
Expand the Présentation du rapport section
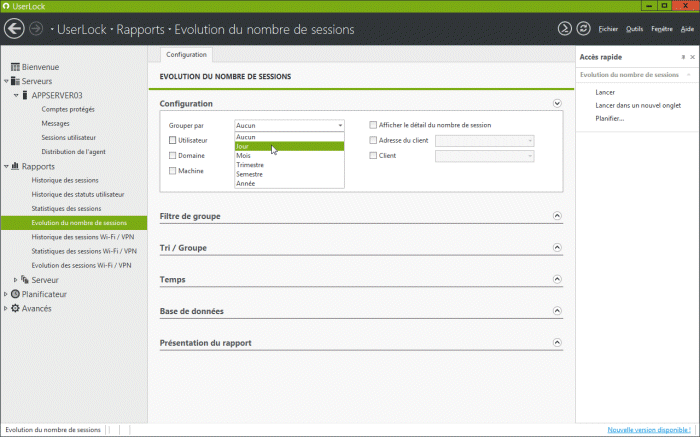(x=557, y=343)
